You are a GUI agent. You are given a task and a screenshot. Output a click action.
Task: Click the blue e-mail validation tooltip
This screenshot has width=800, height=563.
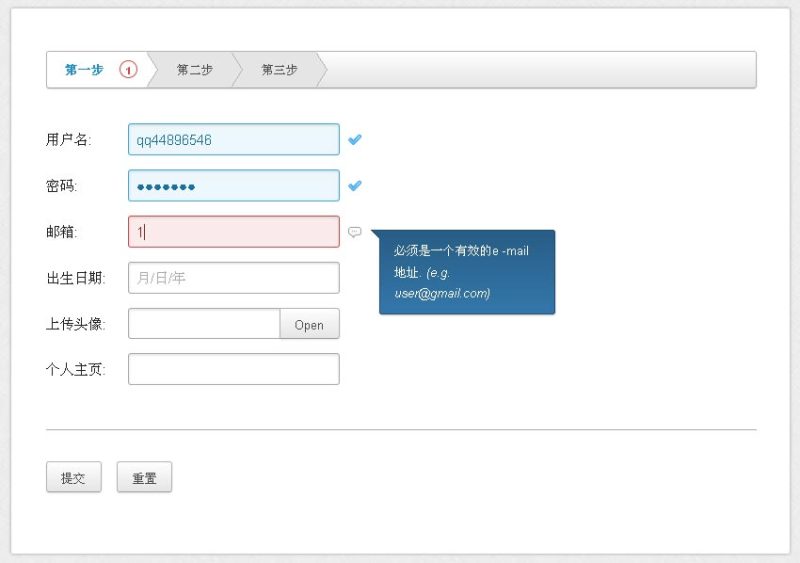click(x=466, y=272)
